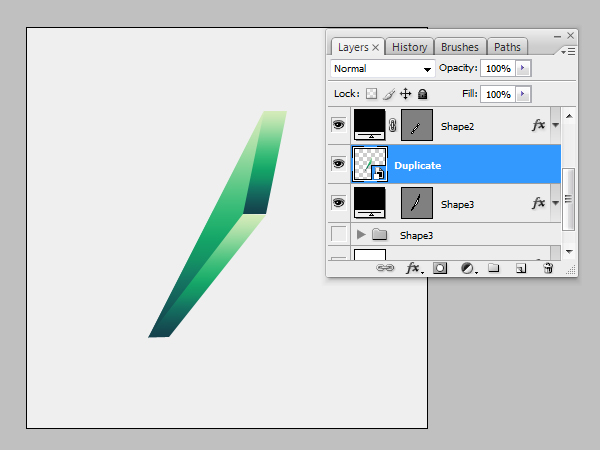The image size is (600, 450).
Task: Click the Shape3 fx effects icon
Action: click(538, 203)
